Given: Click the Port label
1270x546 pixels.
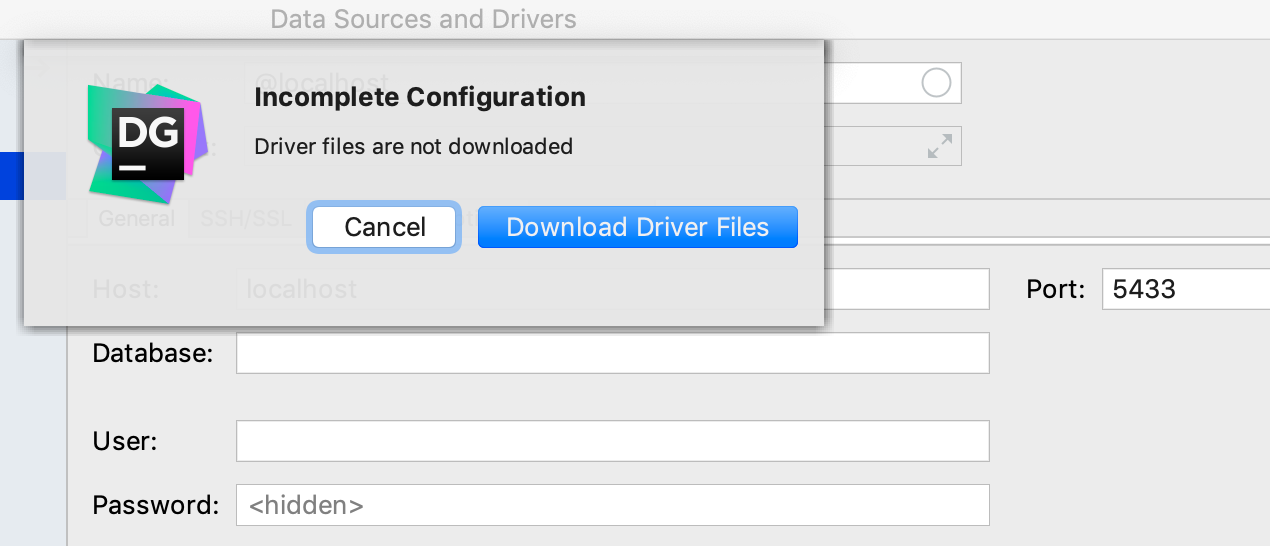Looking at the screenshot, I should pos(1056,290).
